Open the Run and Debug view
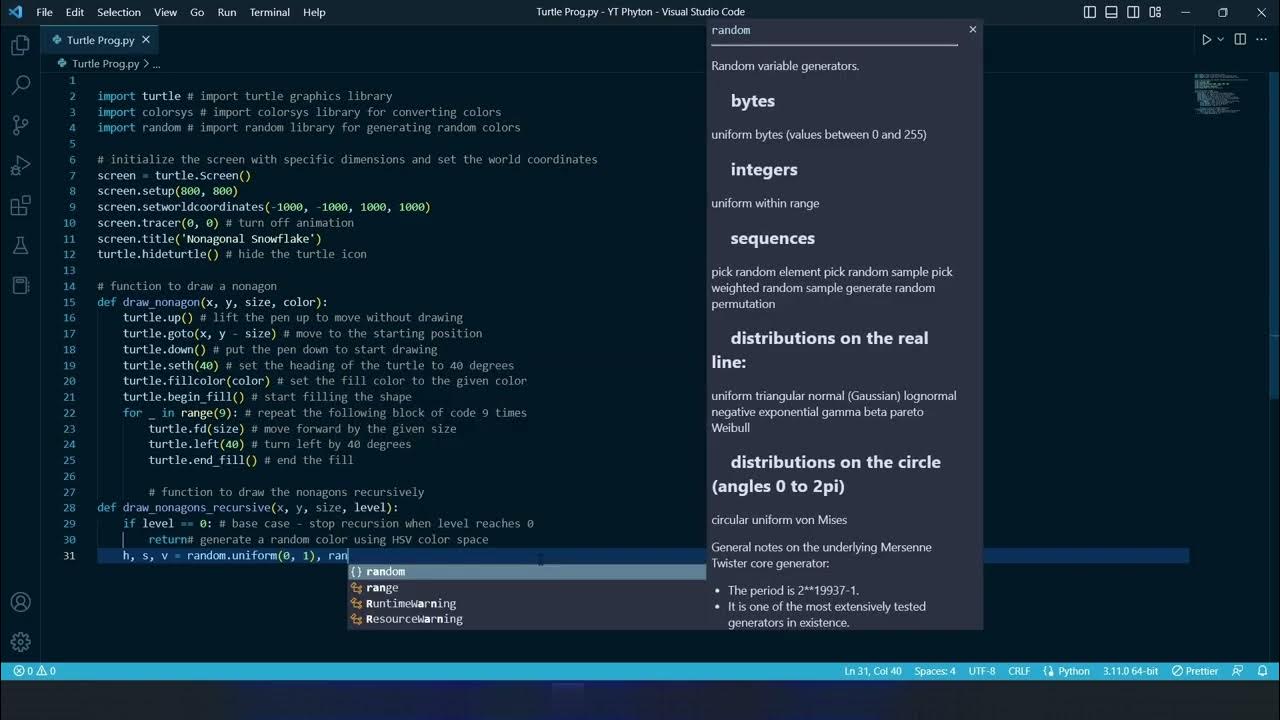Screen dimensions: 1280x720 click(x=20, y=165)
